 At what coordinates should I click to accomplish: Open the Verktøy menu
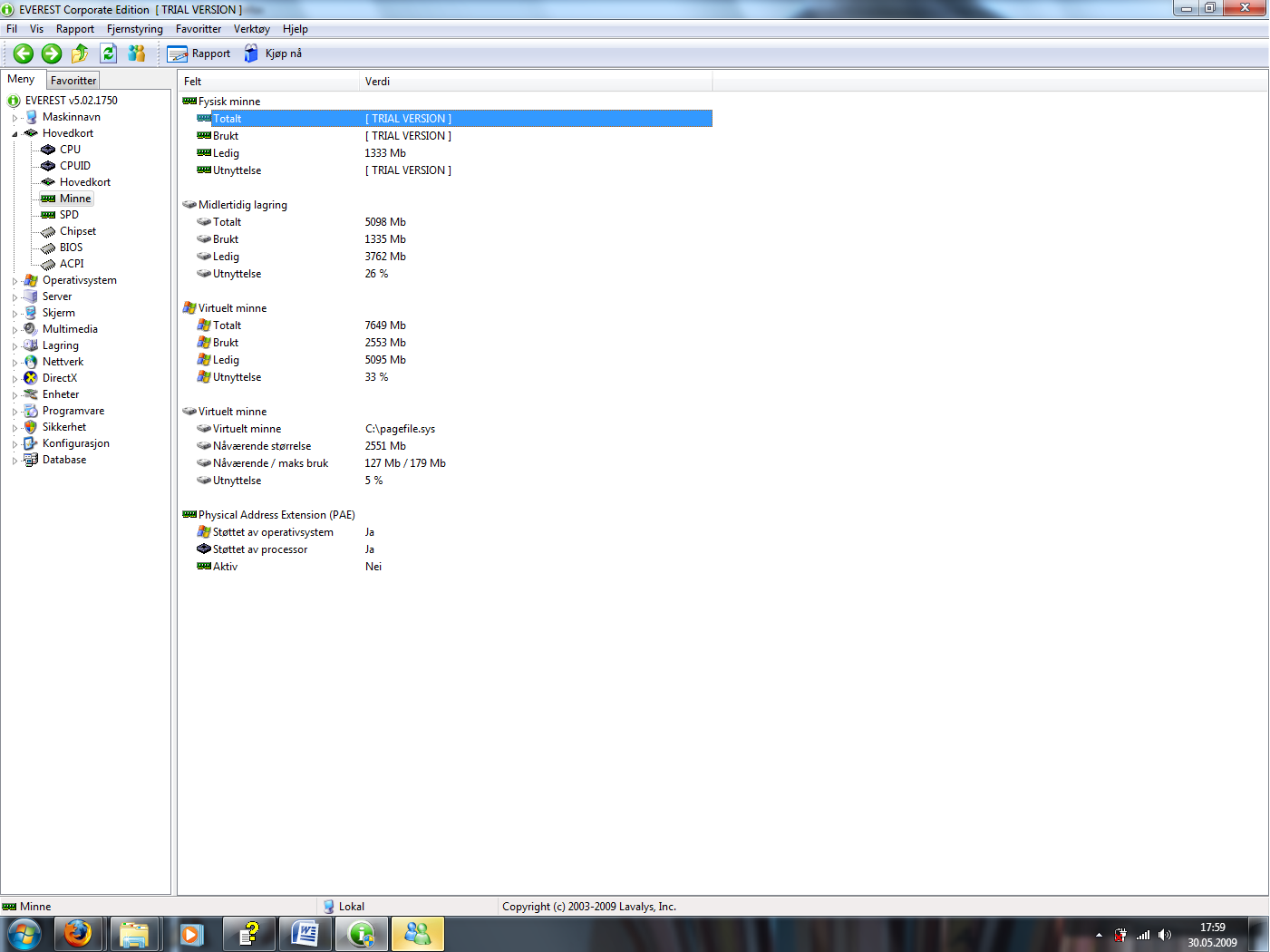click(x=252, y=29)
